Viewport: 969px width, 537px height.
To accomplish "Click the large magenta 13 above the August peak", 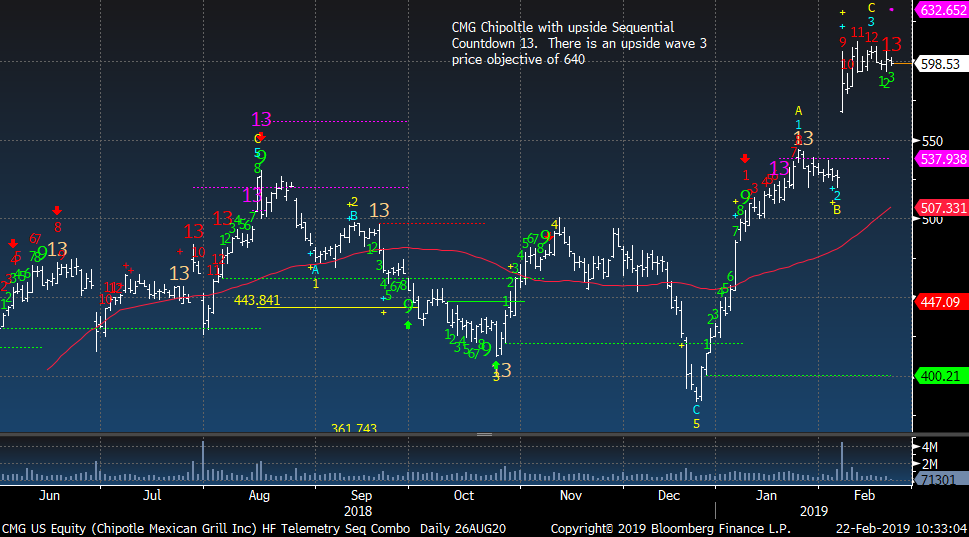I will pyautogui.click(x=261, y=119).
